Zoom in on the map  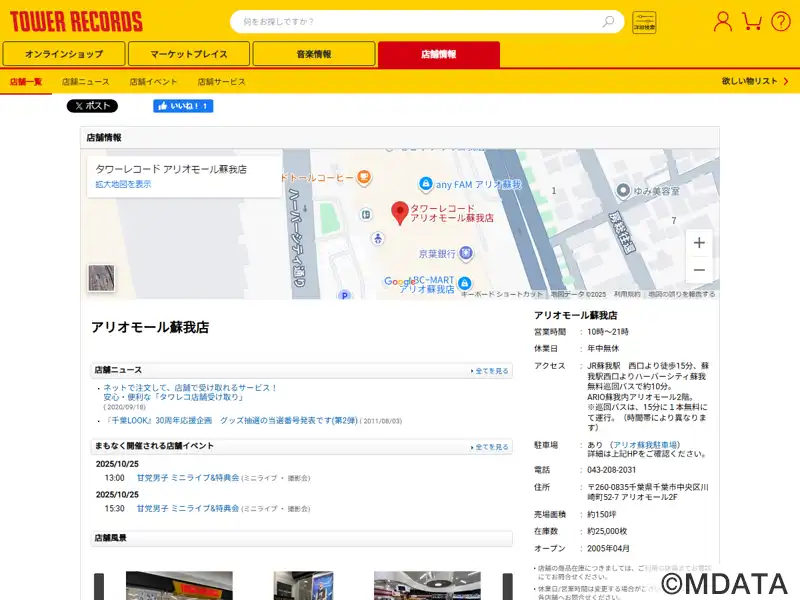[699, 243]
